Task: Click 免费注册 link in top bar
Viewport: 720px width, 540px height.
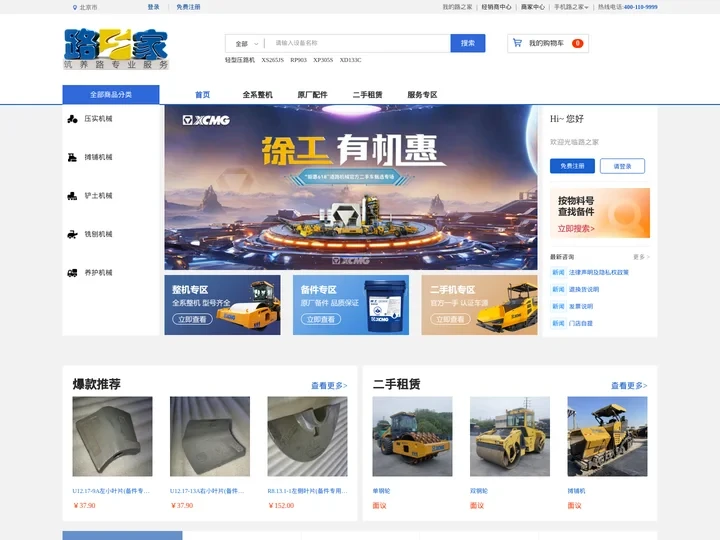Action: point(188,7)
